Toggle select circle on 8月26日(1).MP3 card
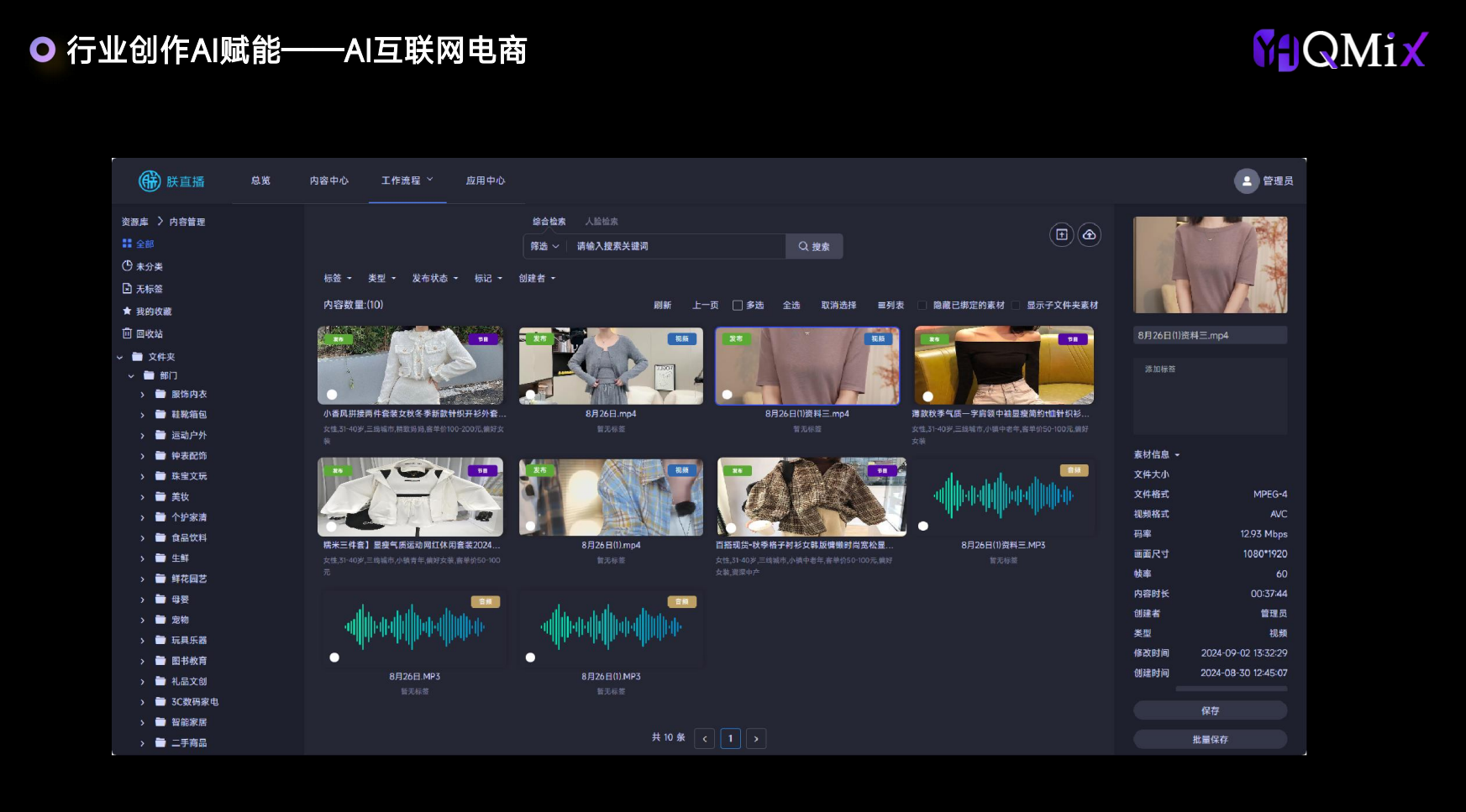 coord(530,657)
